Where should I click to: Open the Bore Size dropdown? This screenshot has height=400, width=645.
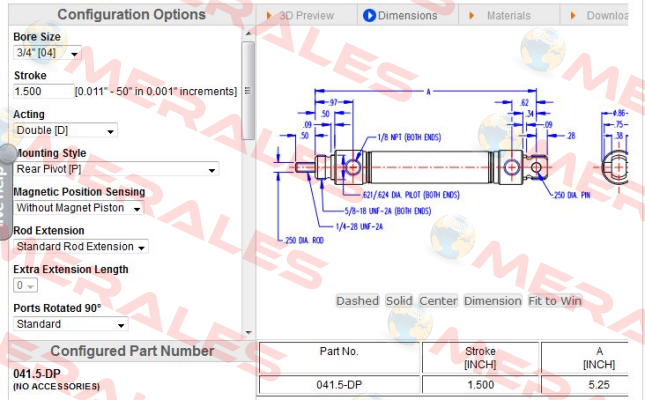click(x=47, y=53)
